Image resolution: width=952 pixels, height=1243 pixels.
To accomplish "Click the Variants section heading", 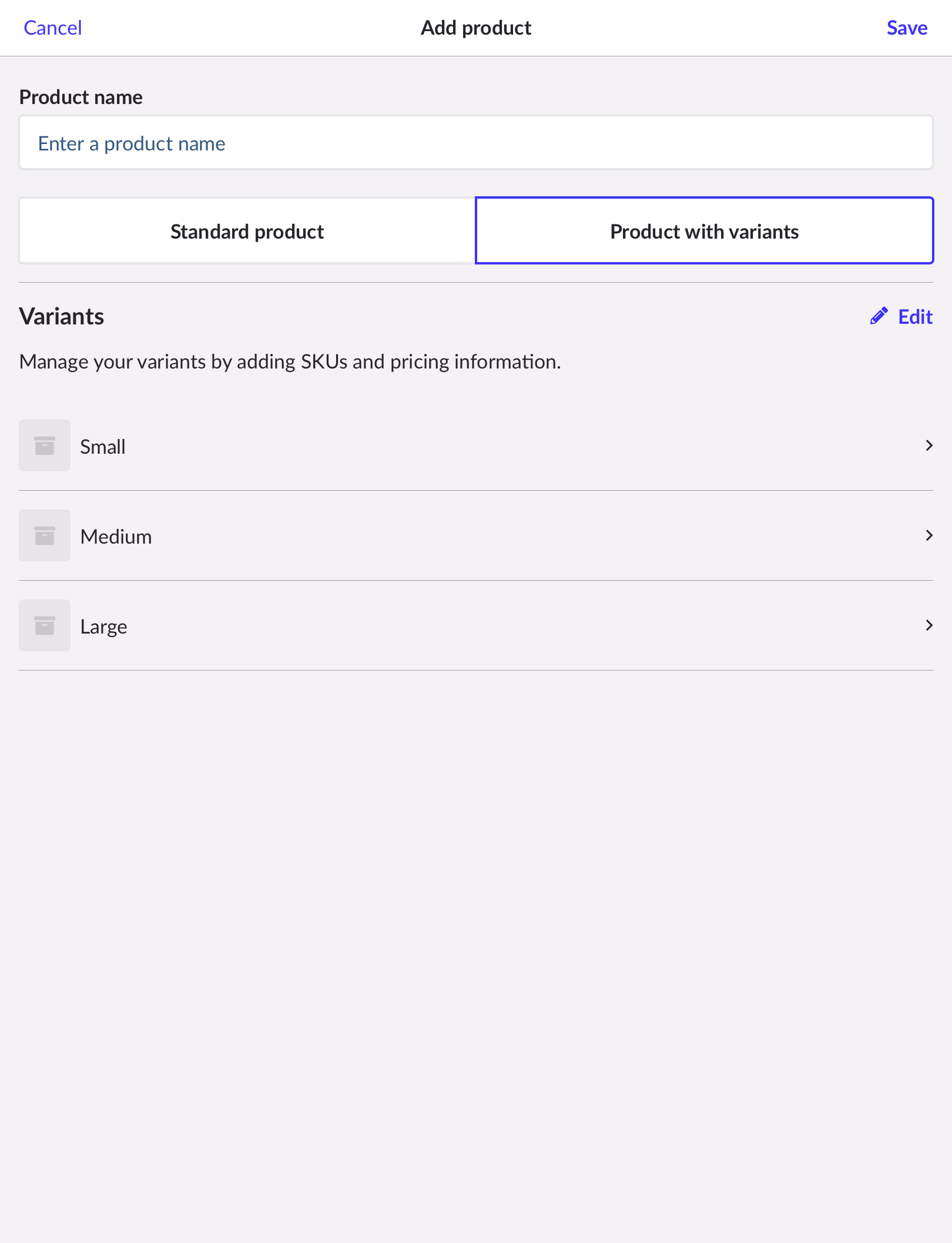I will (x=62, y=316).
